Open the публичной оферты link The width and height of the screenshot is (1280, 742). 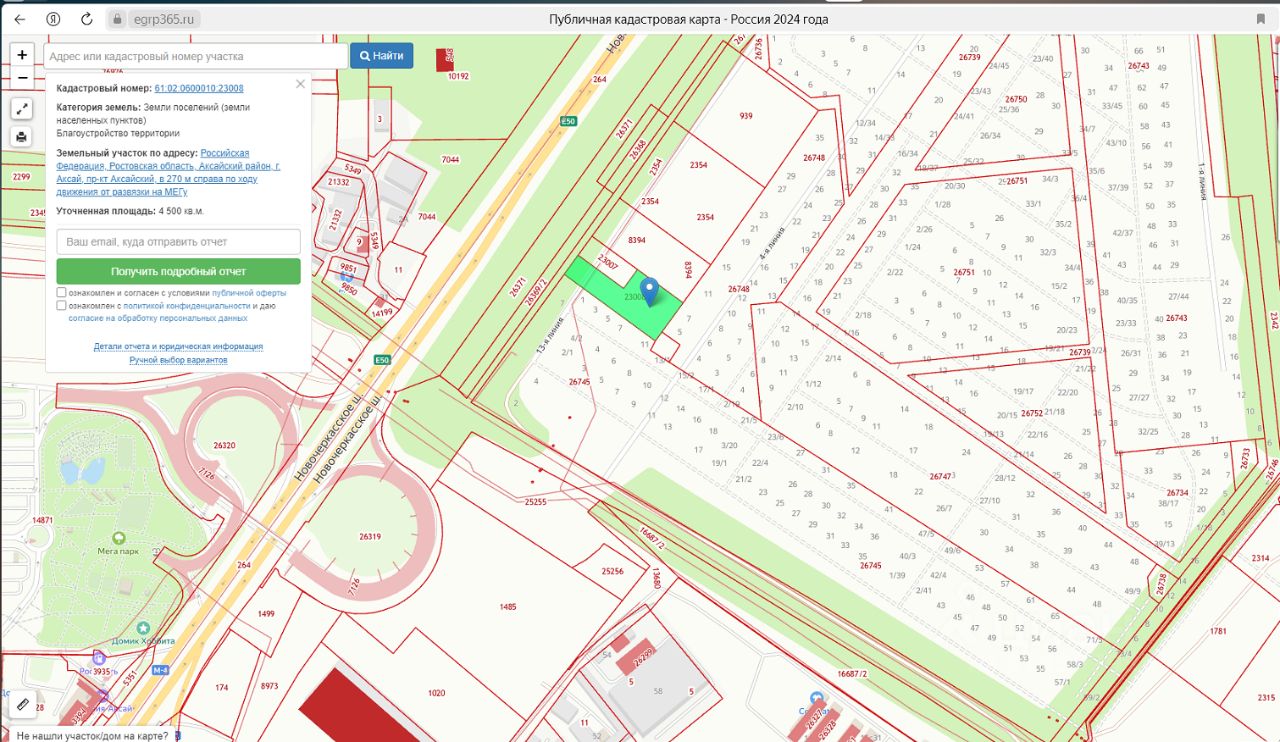[x=249, y=293]
